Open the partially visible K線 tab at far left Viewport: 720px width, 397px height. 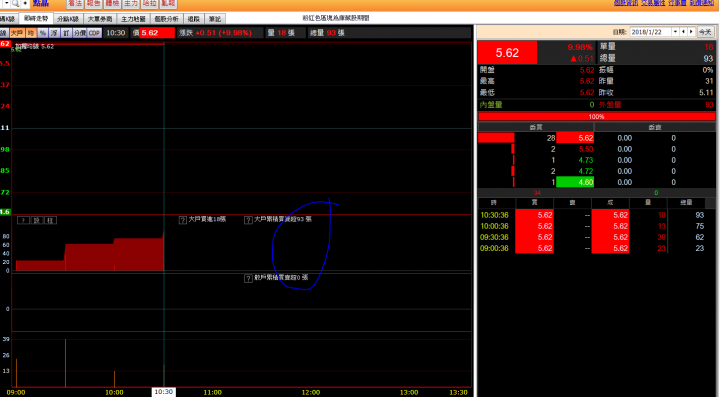coord(8,19)
